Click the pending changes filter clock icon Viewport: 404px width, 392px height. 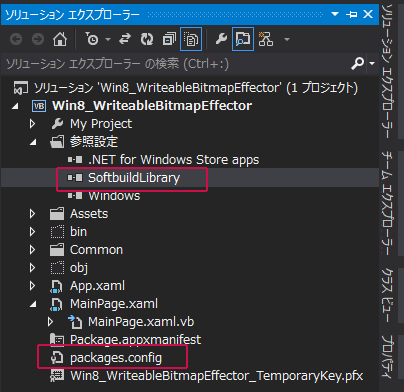click(x=92, y=39)
